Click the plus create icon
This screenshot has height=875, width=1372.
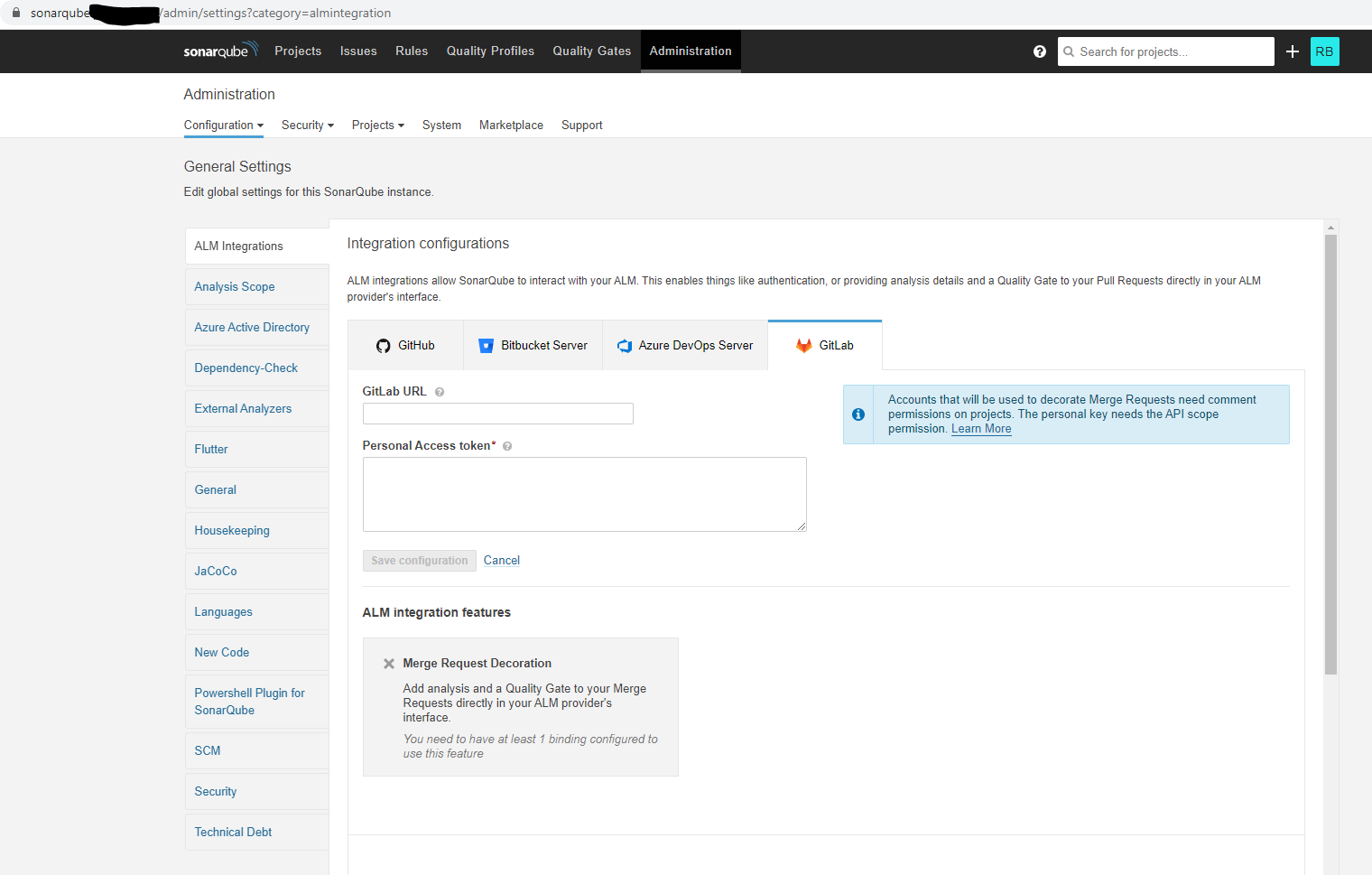[1293, 51]
